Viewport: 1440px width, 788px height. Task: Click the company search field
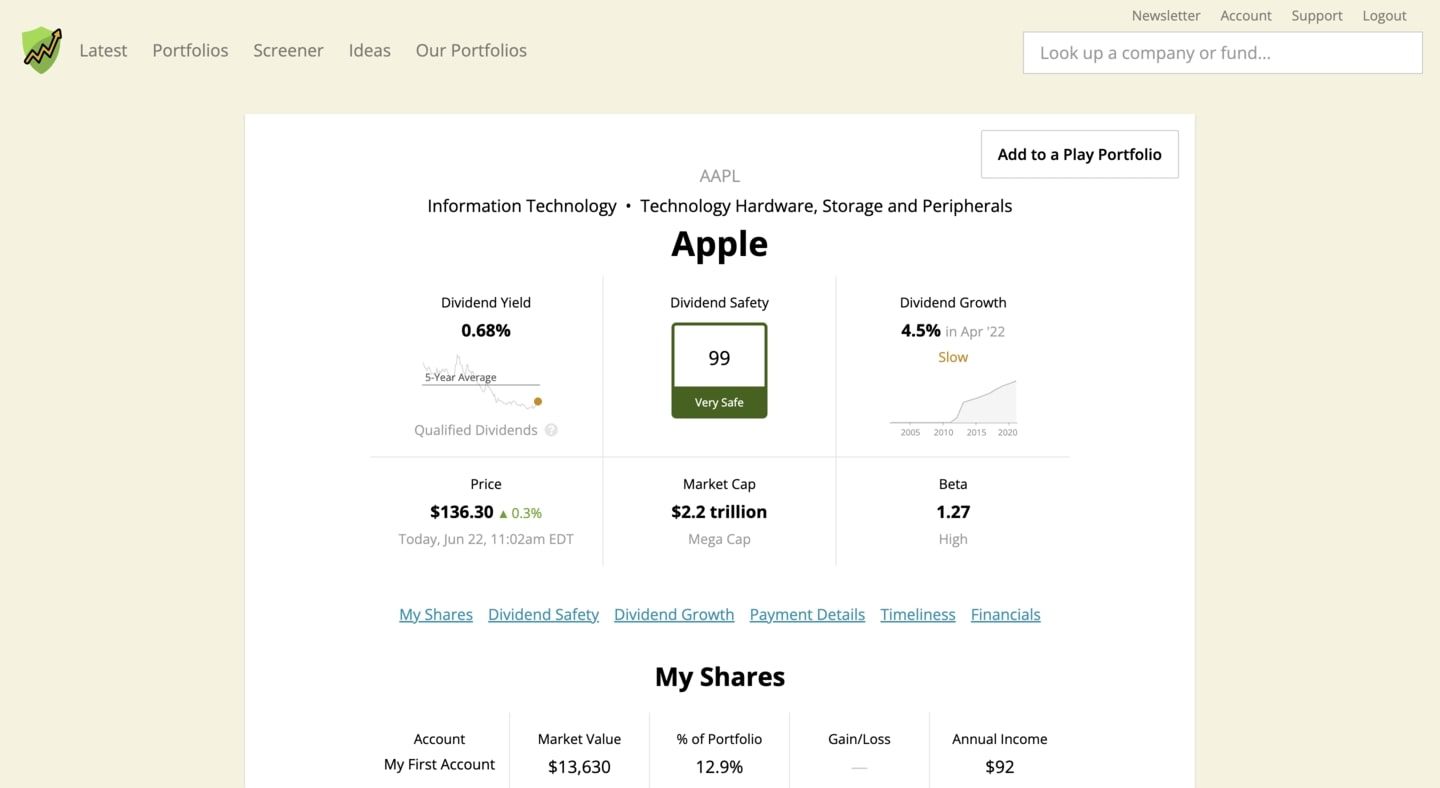point(1221,52)
